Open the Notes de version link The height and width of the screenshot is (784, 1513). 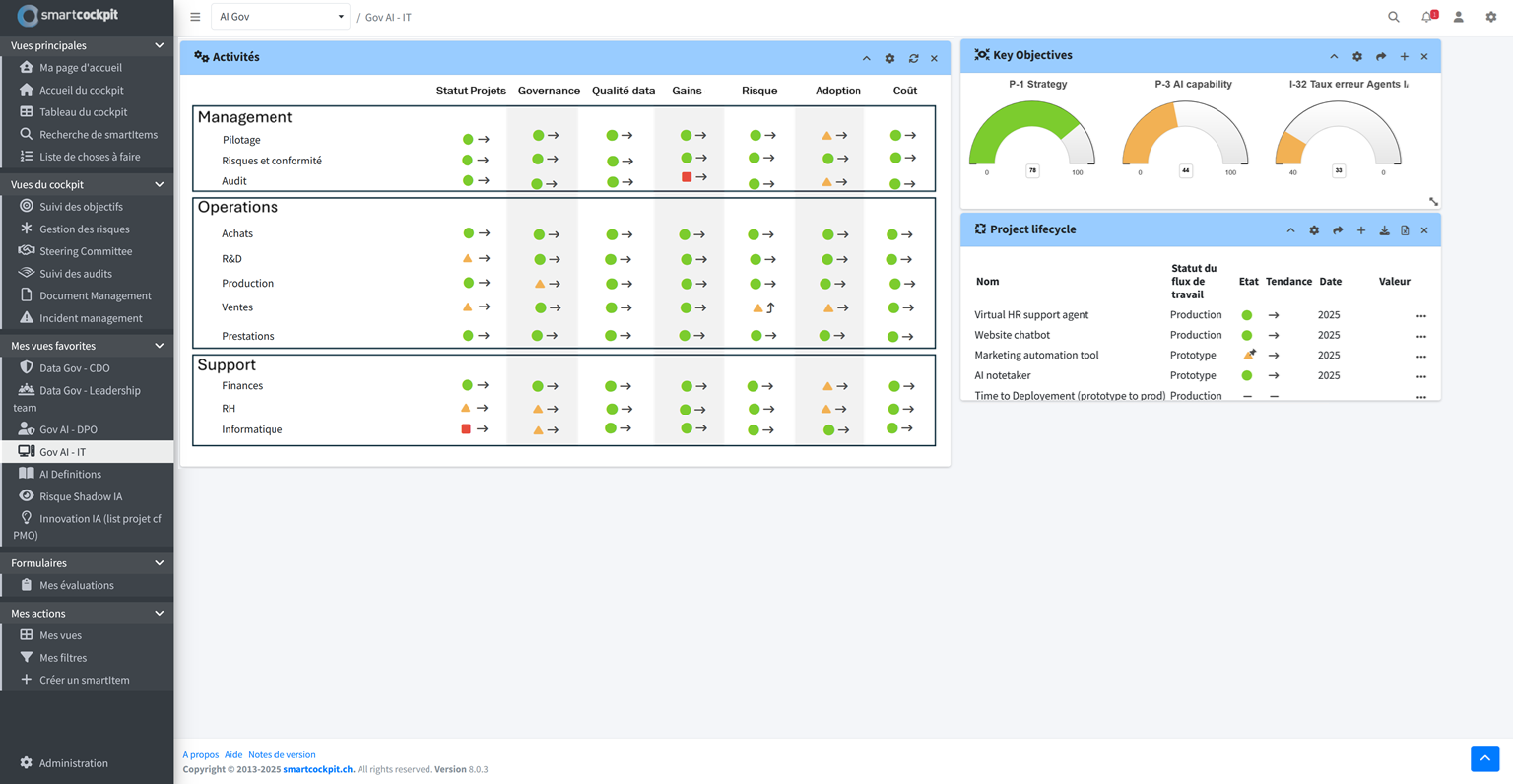(282, 754)
